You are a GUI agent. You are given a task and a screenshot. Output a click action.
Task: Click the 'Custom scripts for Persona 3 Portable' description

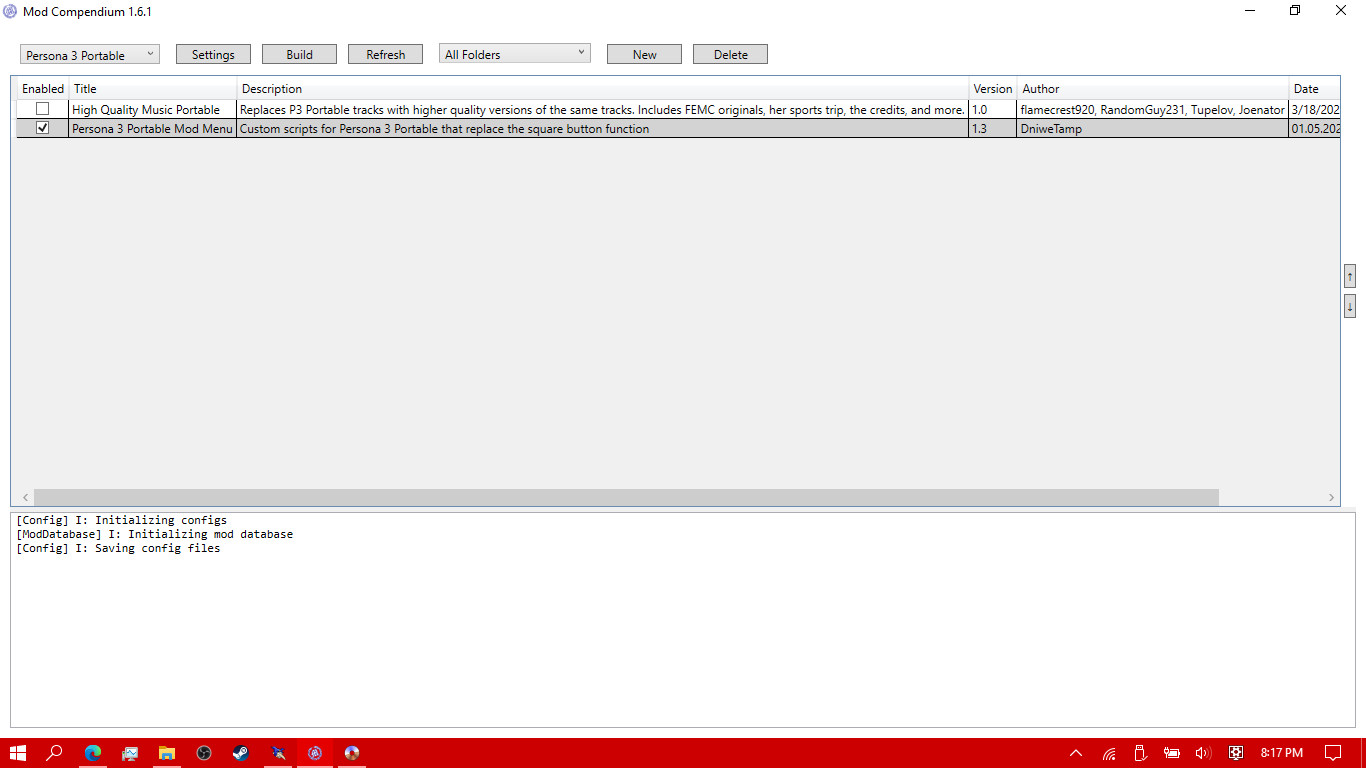602,129
